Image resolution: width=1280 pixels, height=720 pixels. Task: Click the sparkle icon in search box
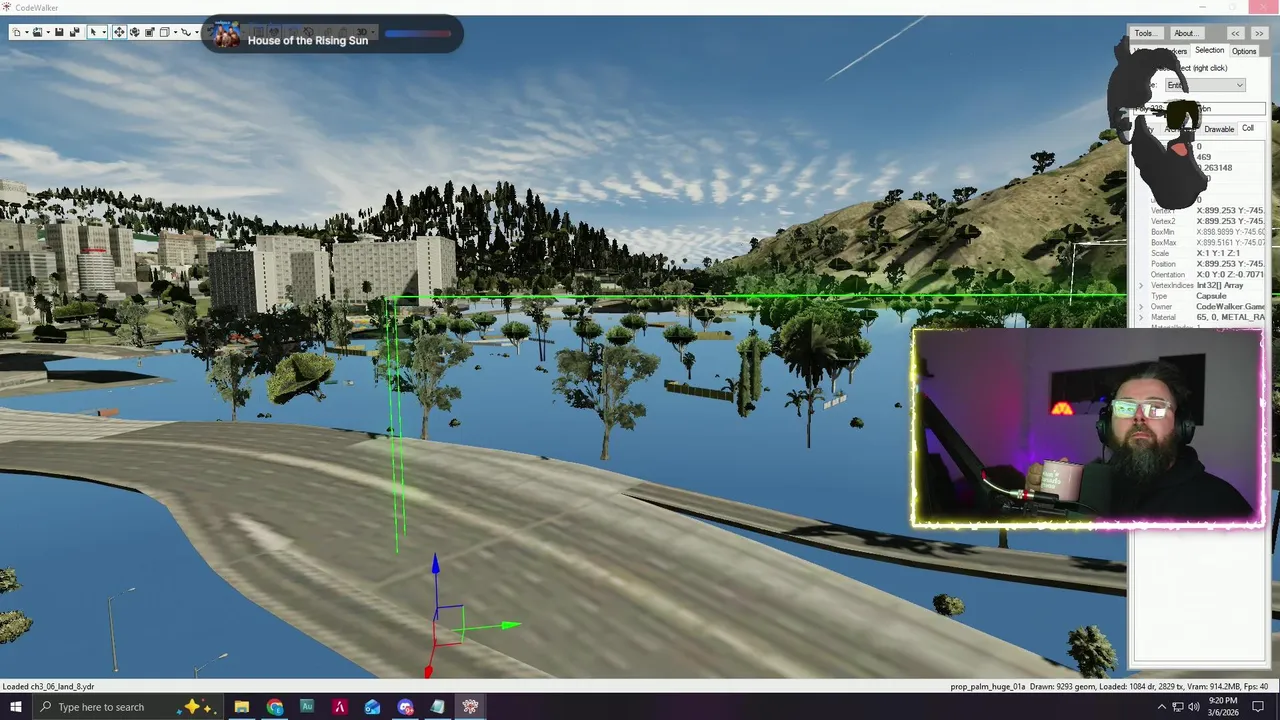[195, 707]
